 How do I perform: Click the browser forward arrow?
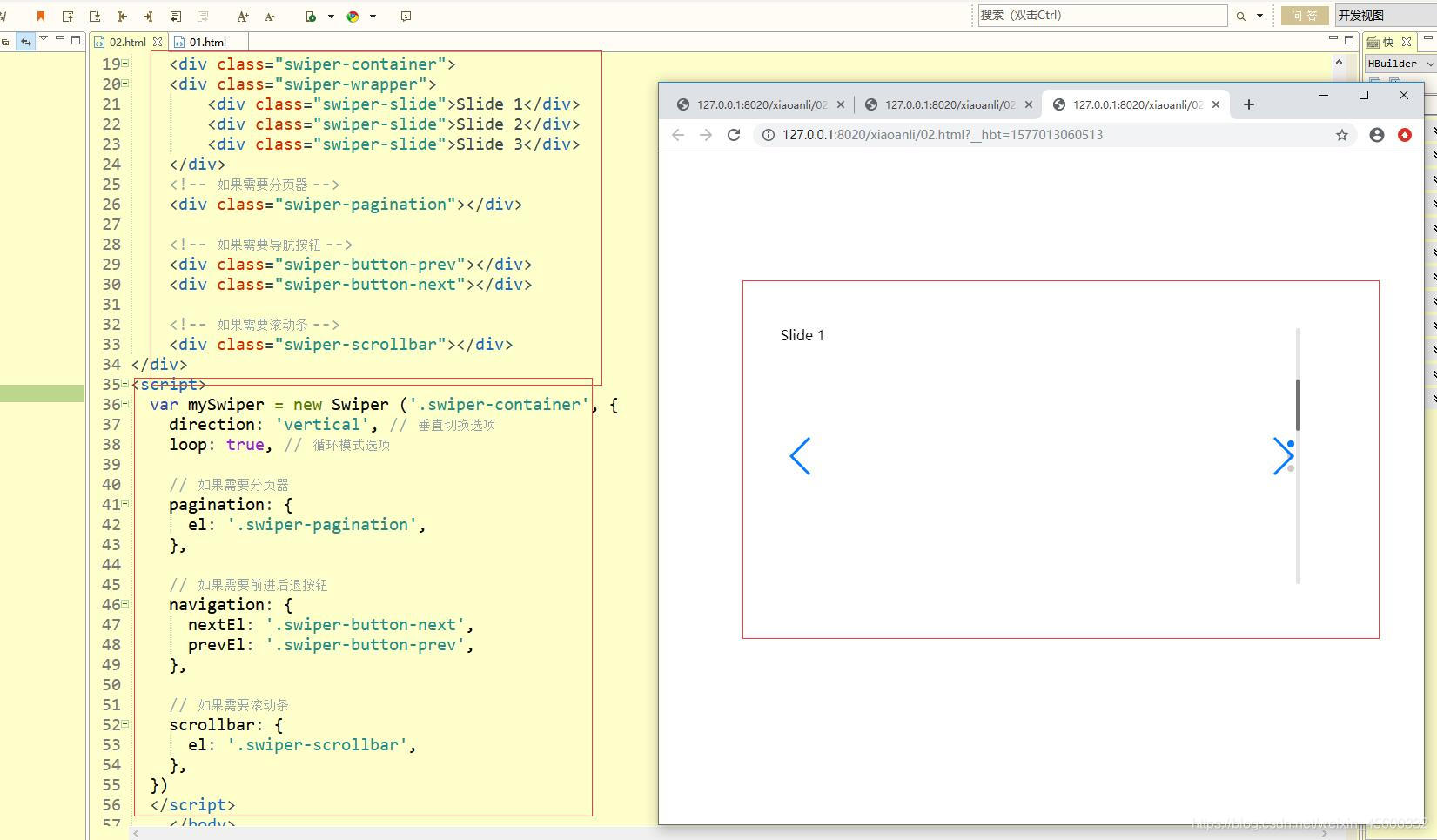click(x=706, y=135)
